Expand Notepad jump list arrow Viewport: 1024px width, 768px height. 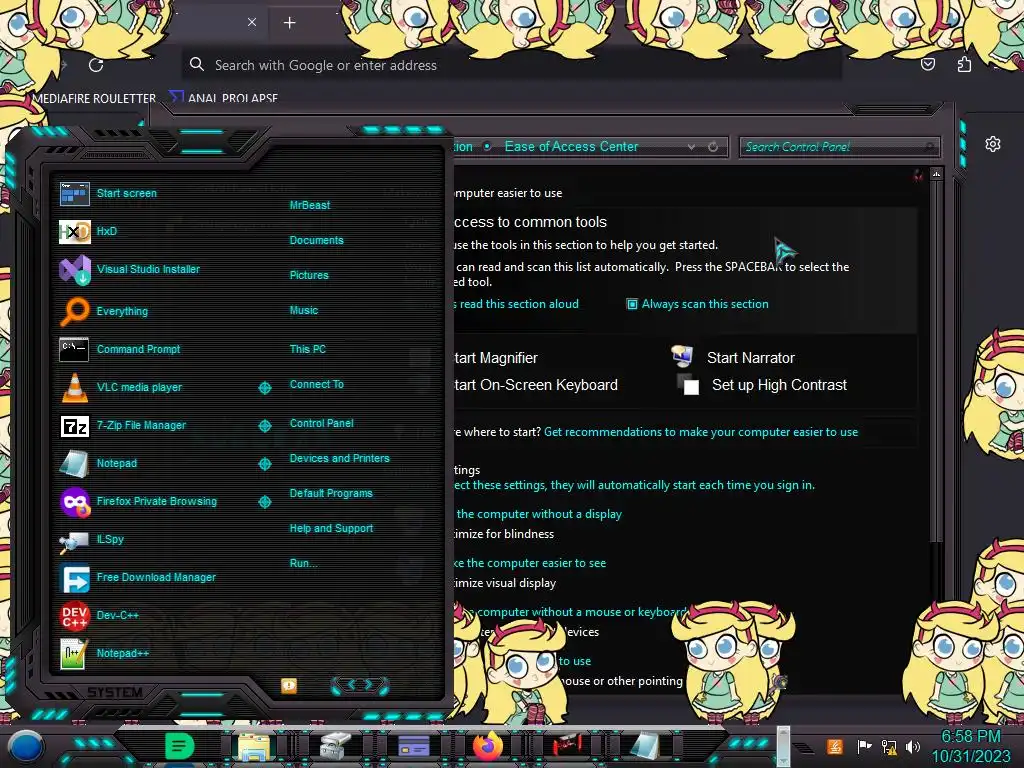264,464
